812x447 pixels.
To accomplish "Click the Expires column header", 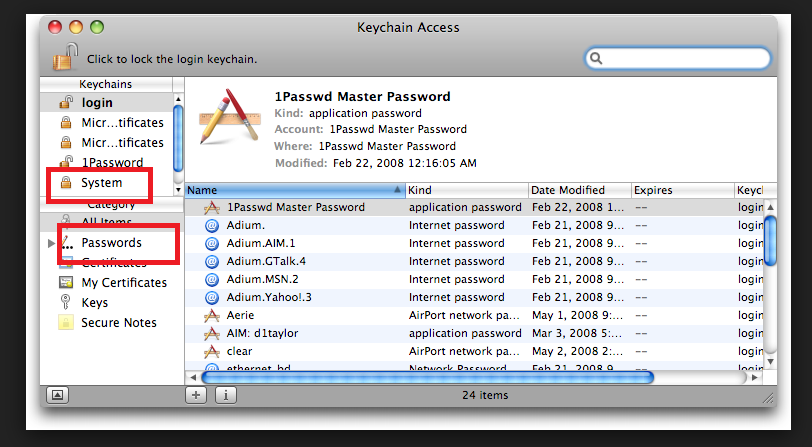I will click(x=683, y=190).
